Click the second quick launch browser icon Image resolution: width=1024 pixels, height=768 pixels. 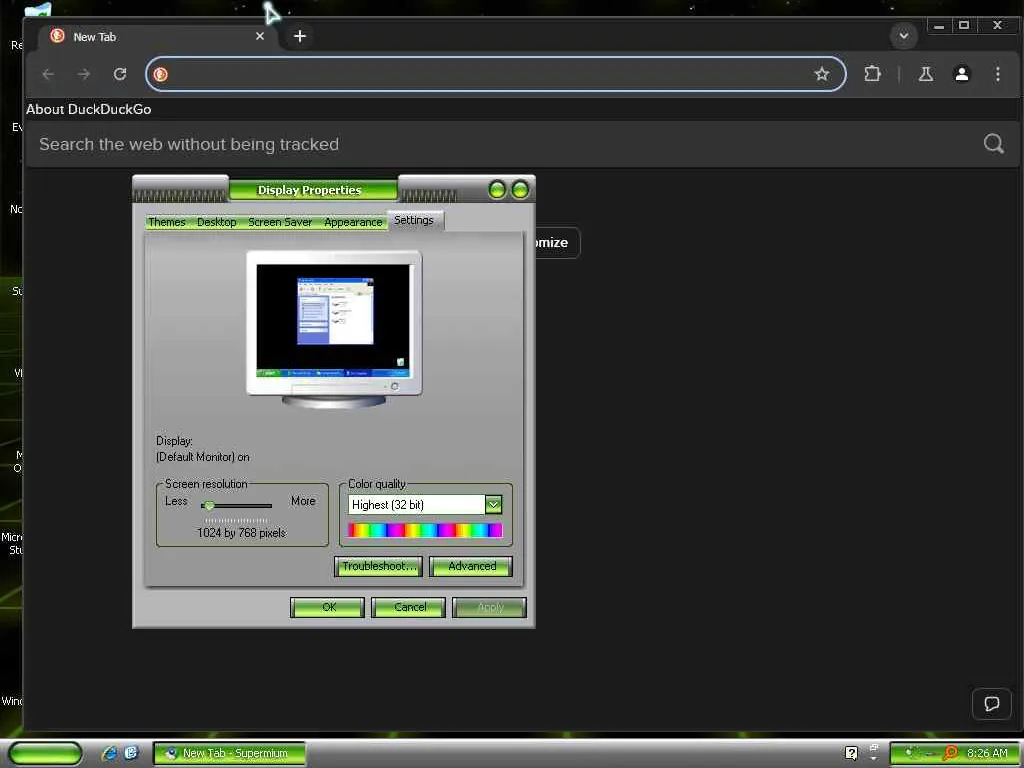tap(131, 753)
